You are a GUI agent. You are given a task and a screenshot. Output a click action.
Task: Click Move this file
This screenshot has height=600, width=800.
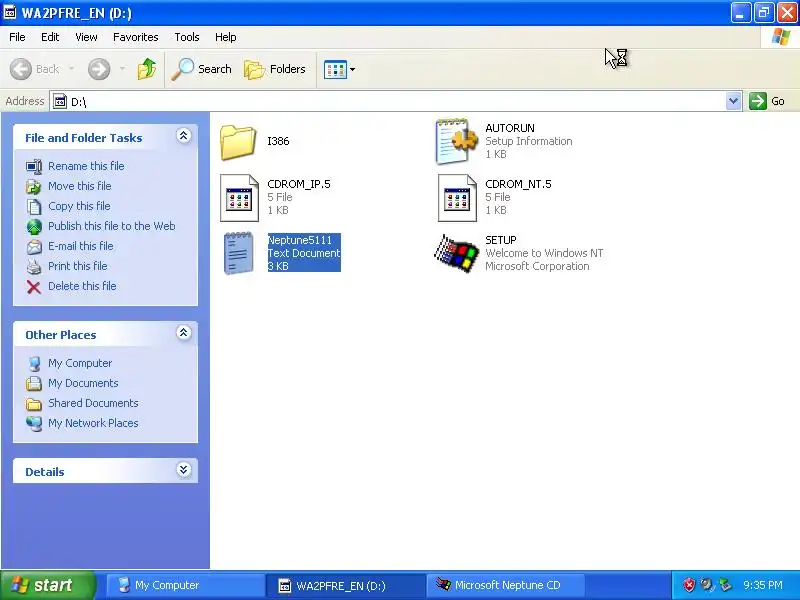[x=80, y=186]
